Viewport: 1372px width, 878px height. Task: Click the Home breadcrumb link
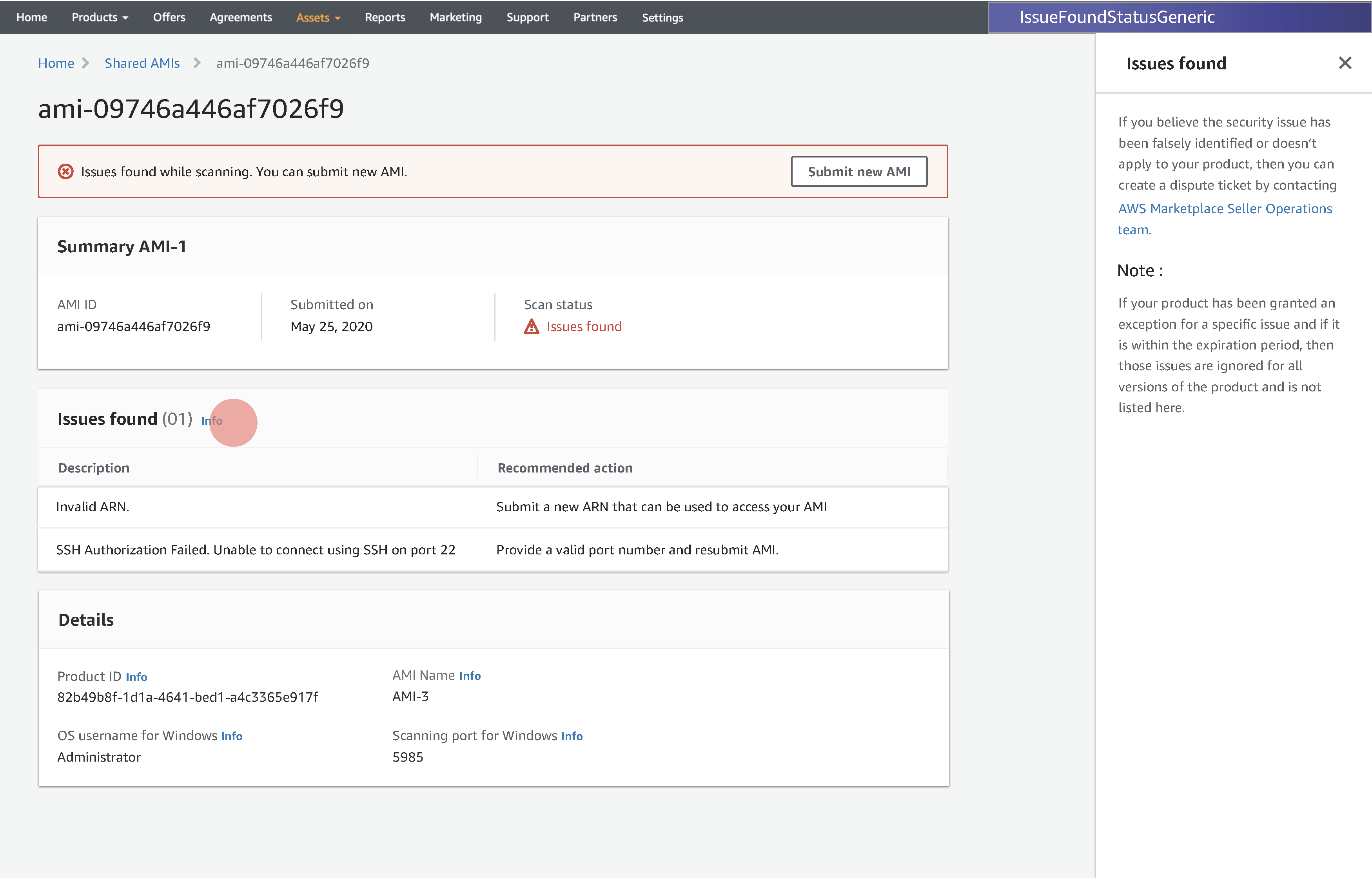point(56,63)
